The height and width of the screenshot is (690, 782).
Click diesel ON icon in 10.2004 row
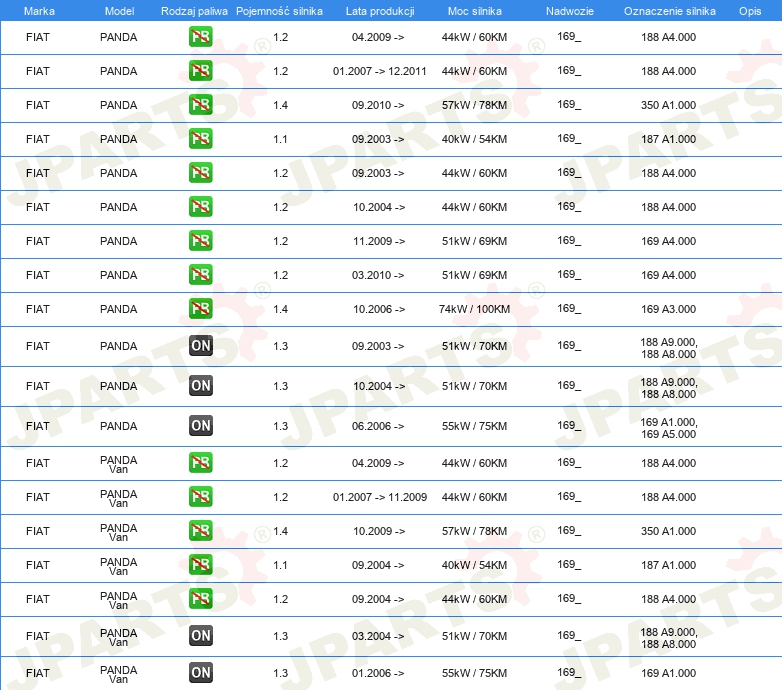[x=201, y=385]
